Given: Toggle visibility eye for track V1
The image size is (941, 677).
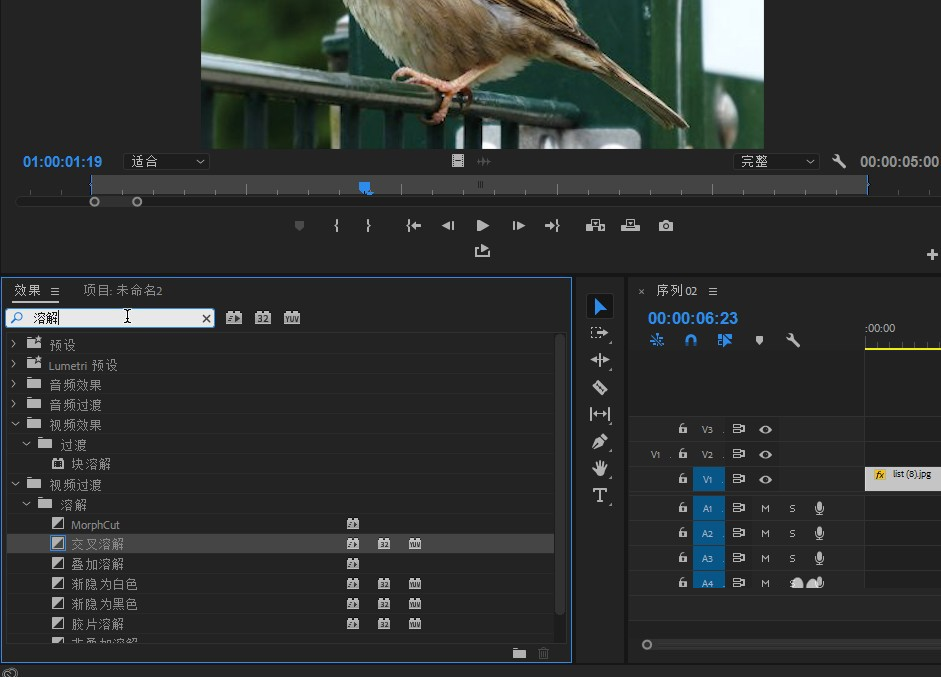Looking at the screenshot, I should click(765, 480).
